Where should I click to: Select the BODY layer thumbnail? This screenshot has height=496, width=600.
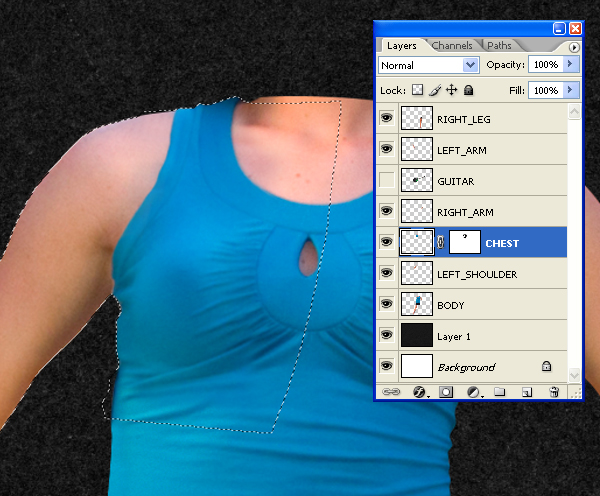417,304
